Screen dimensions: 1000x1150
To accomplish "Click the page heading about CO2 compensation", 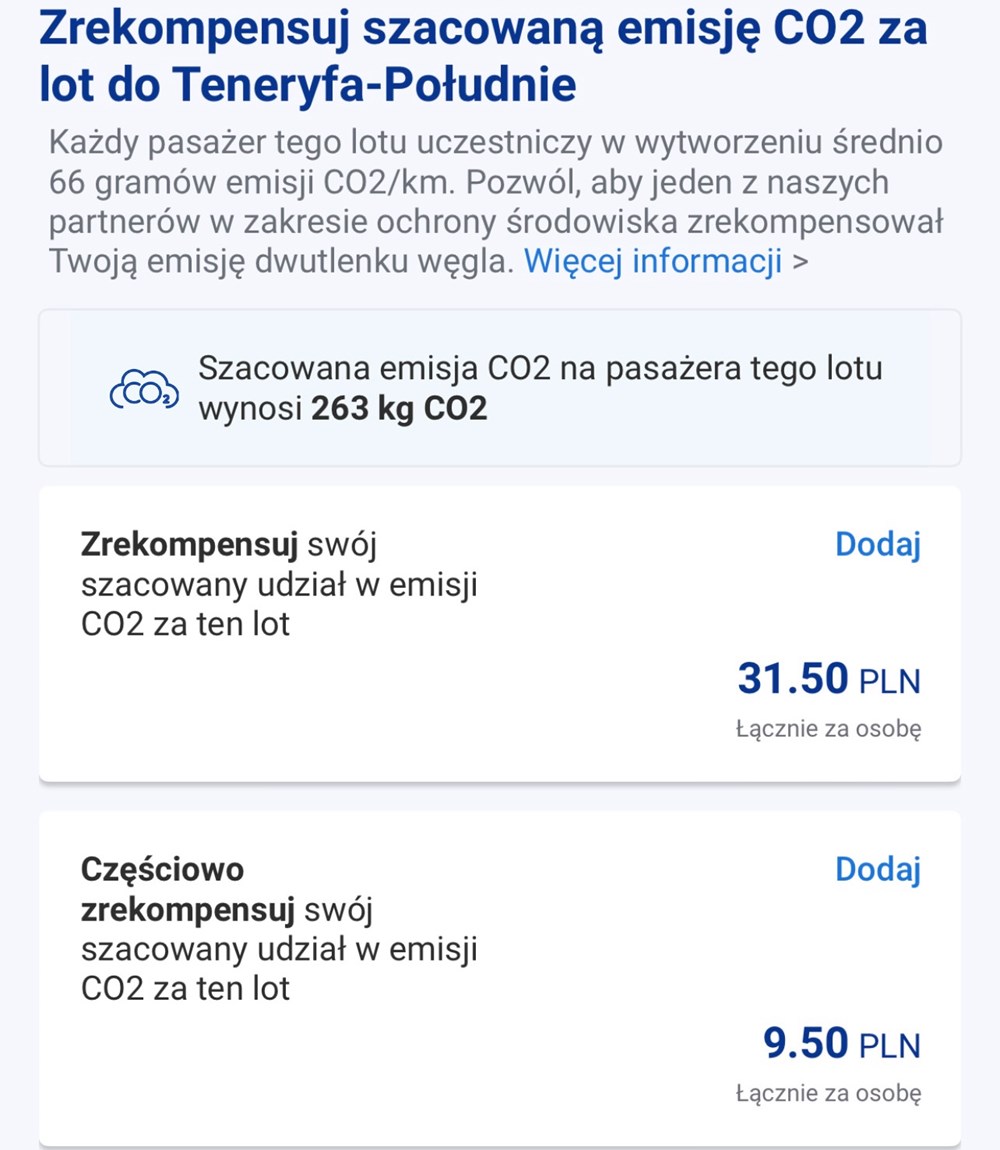I will tap(483, 56).
